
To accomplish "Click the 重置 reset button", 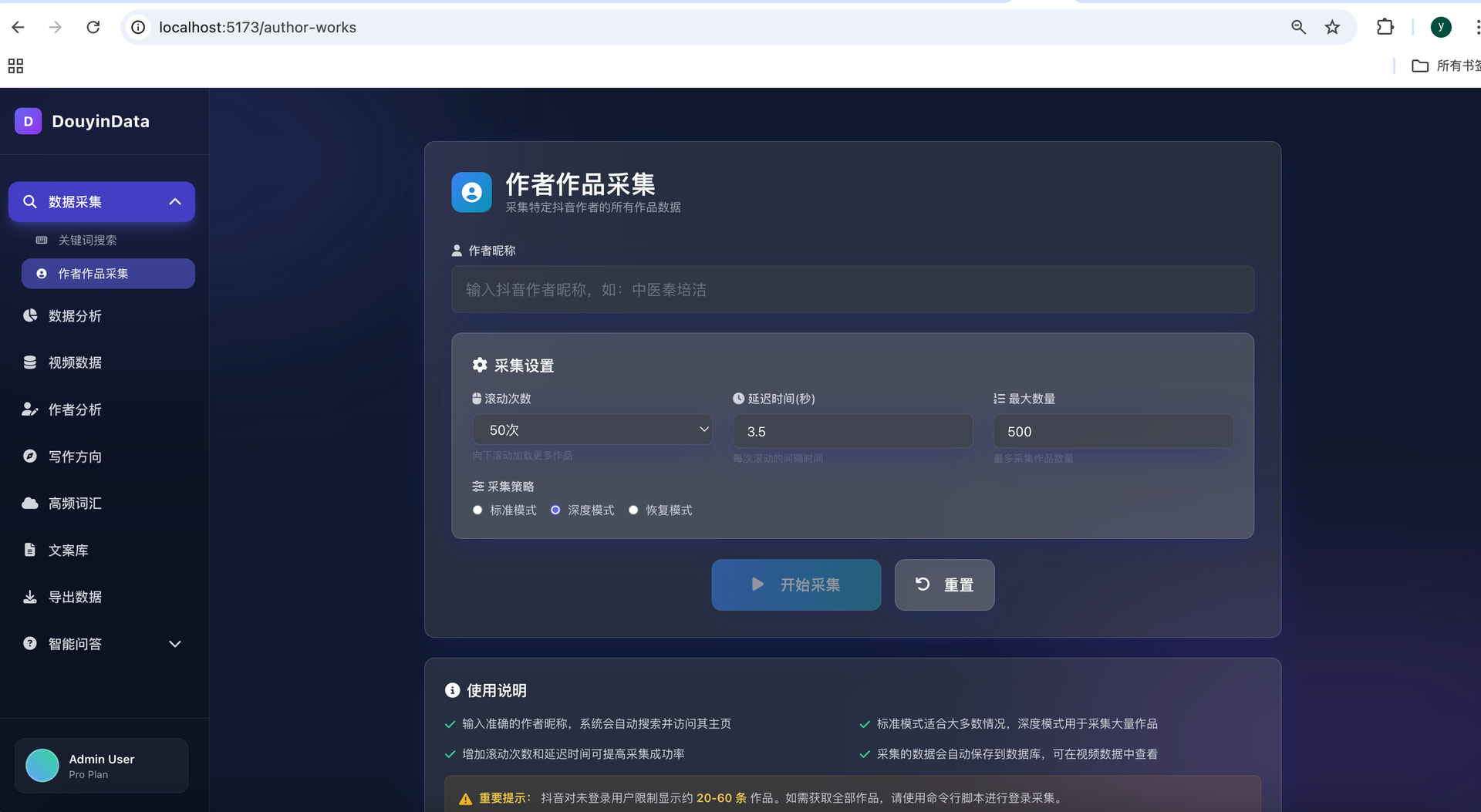I will [944, 585].
